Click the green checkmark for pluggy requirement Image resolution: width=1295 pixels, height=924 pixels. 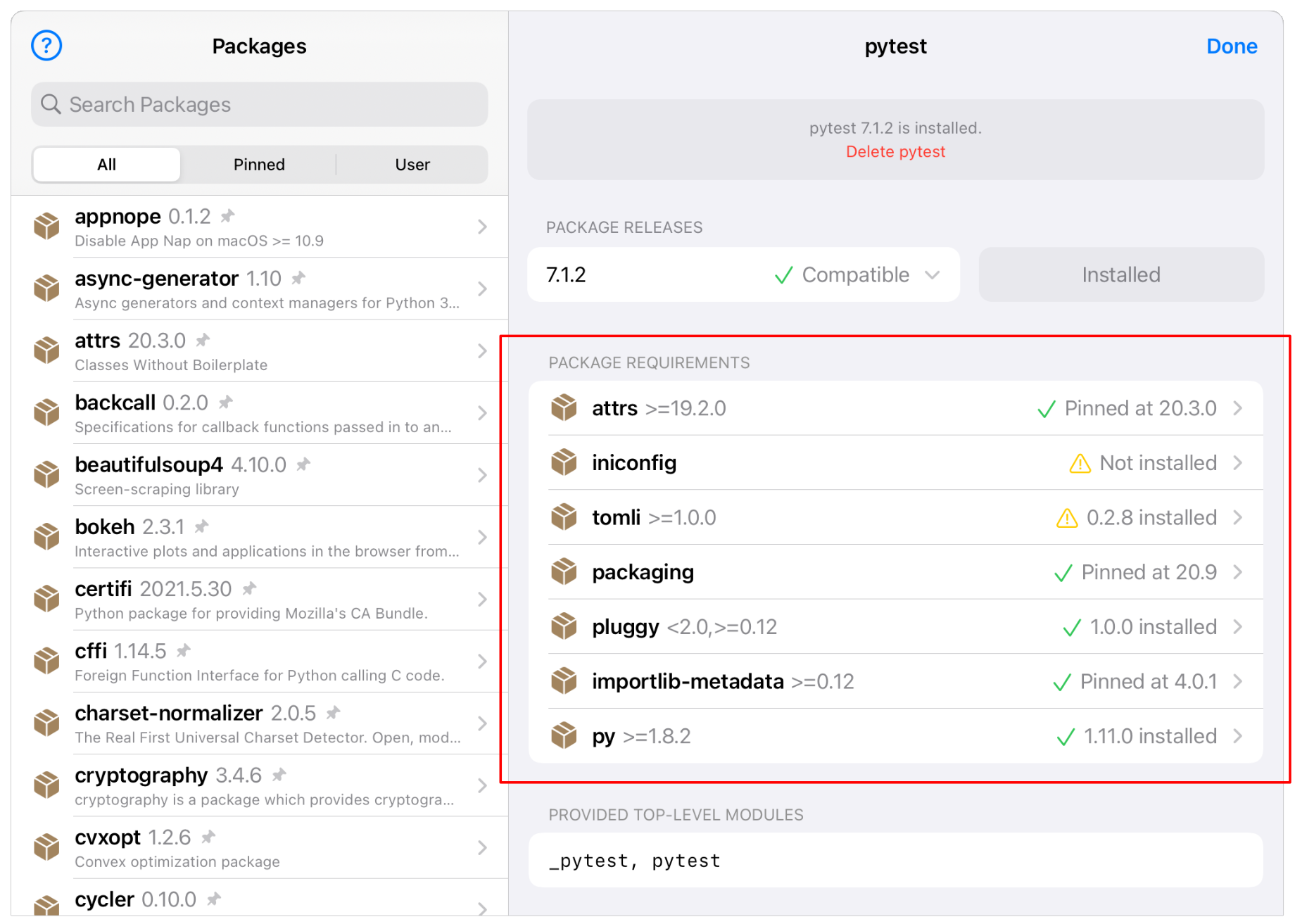coord(1071,628)
